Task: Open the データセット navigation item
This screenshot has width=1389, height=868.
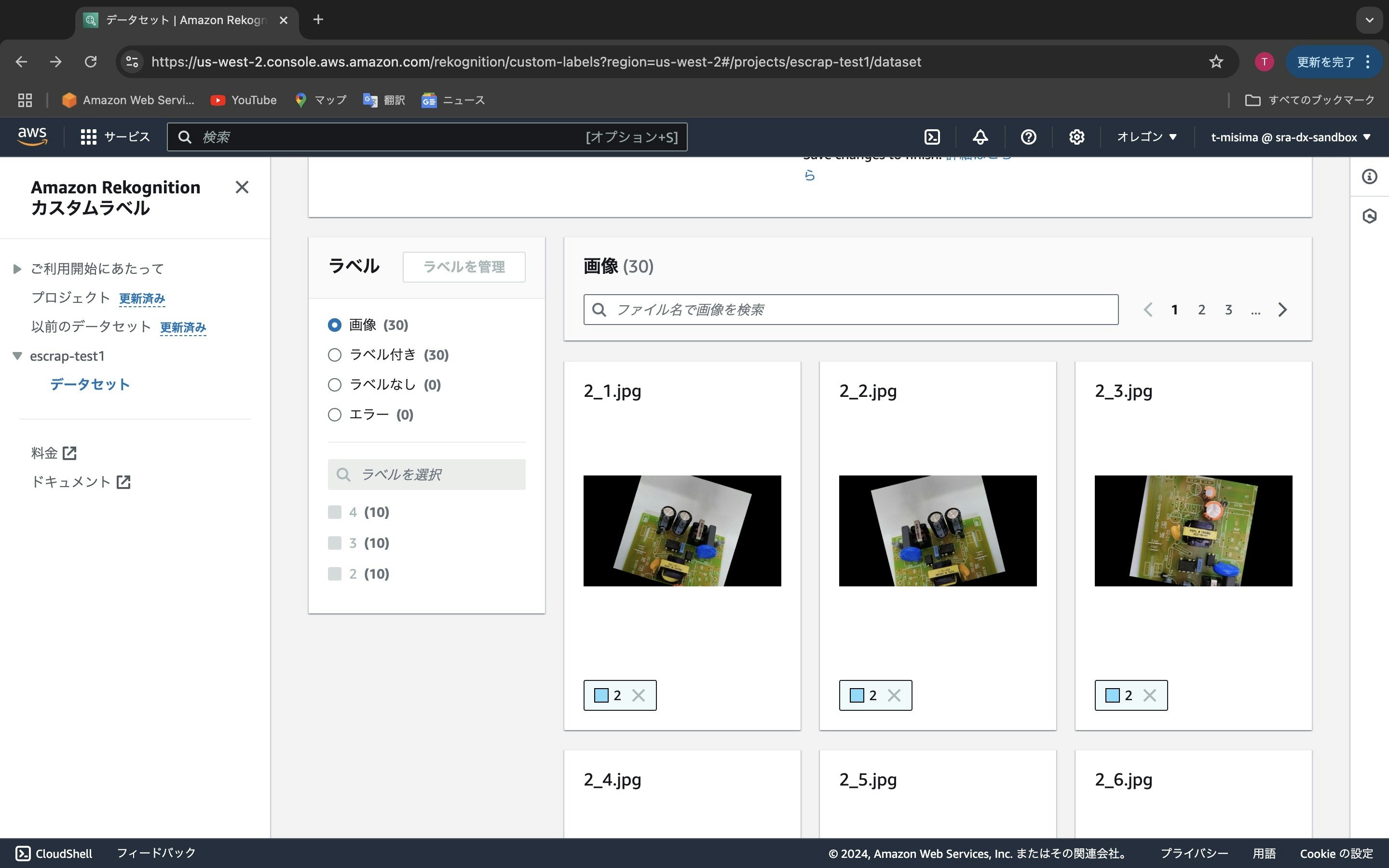Action: tap(90, 384)
